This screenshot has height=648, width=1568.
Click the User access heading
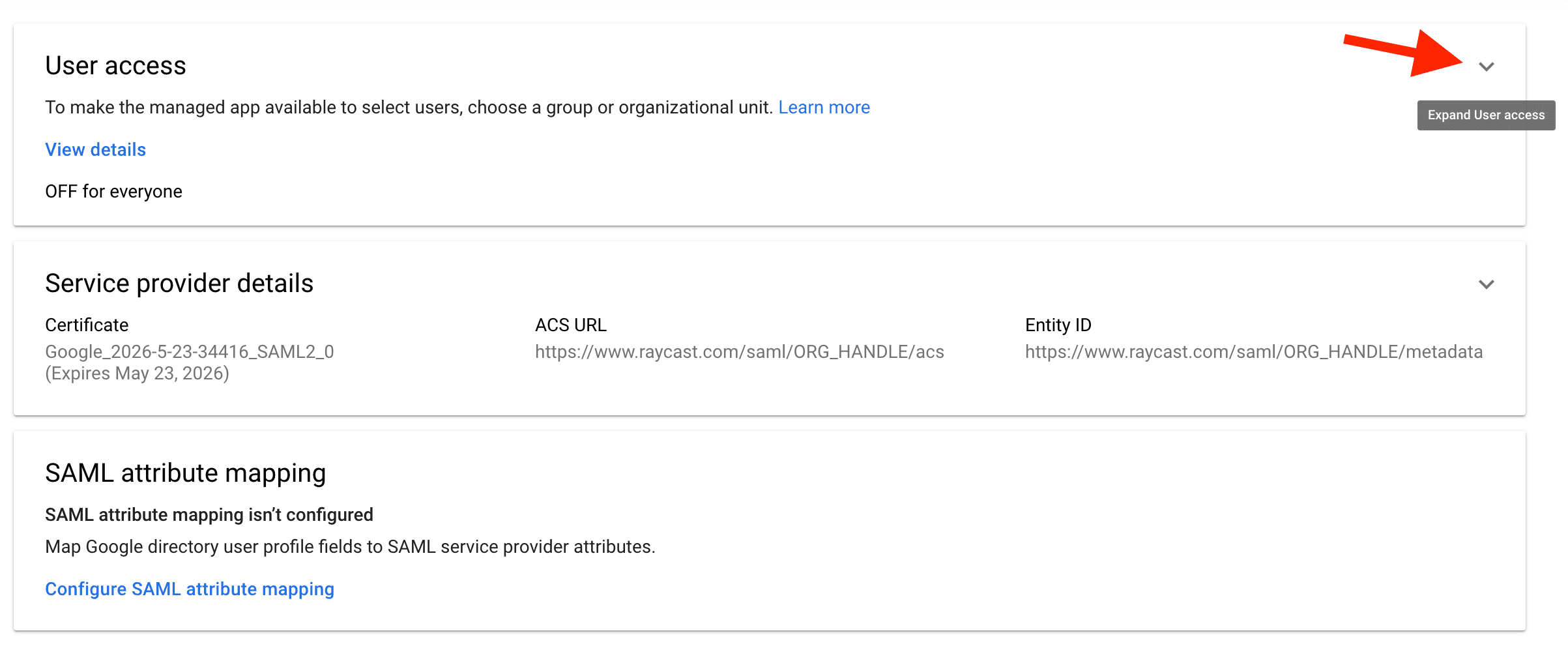tap(115, 65)
